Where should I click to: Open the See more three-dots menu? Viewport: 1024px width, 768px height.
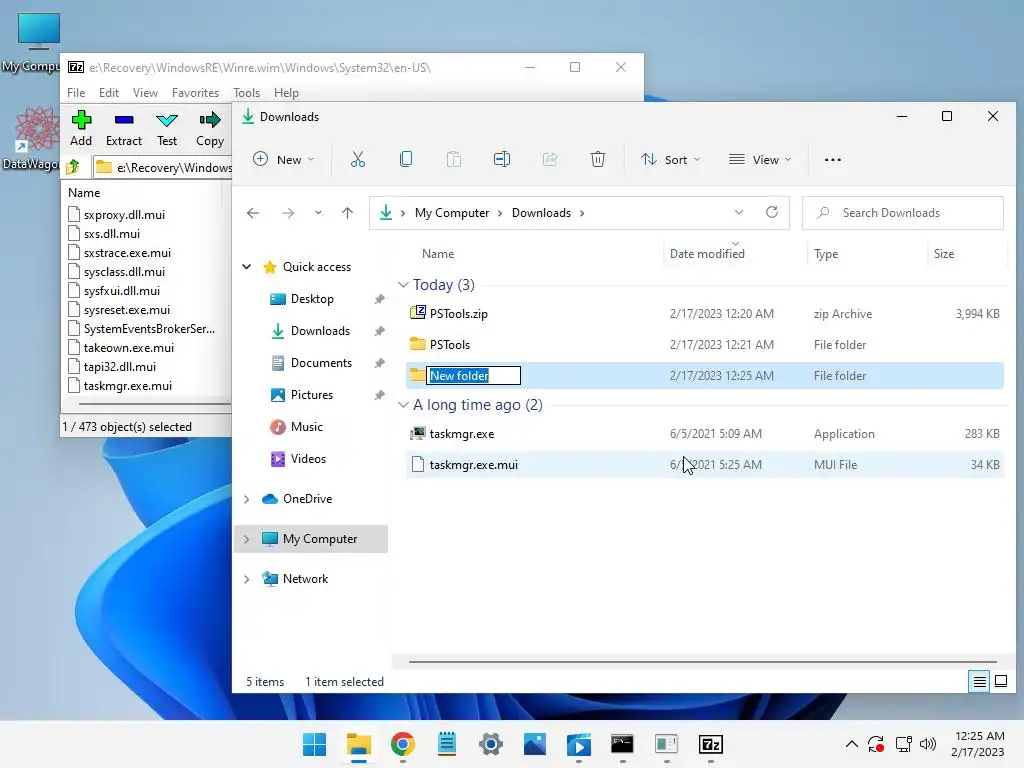(833, 159)
